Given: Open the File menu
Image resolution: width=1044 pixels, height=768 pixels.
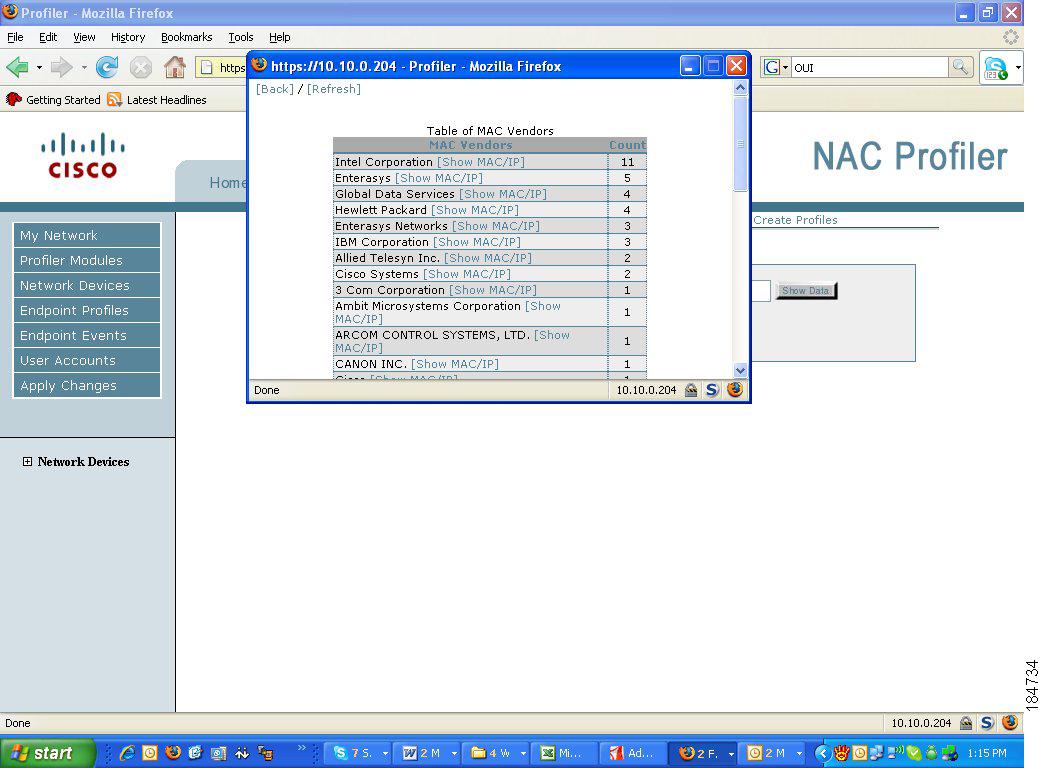Looking at the screenshot, I should pos(15,37).
